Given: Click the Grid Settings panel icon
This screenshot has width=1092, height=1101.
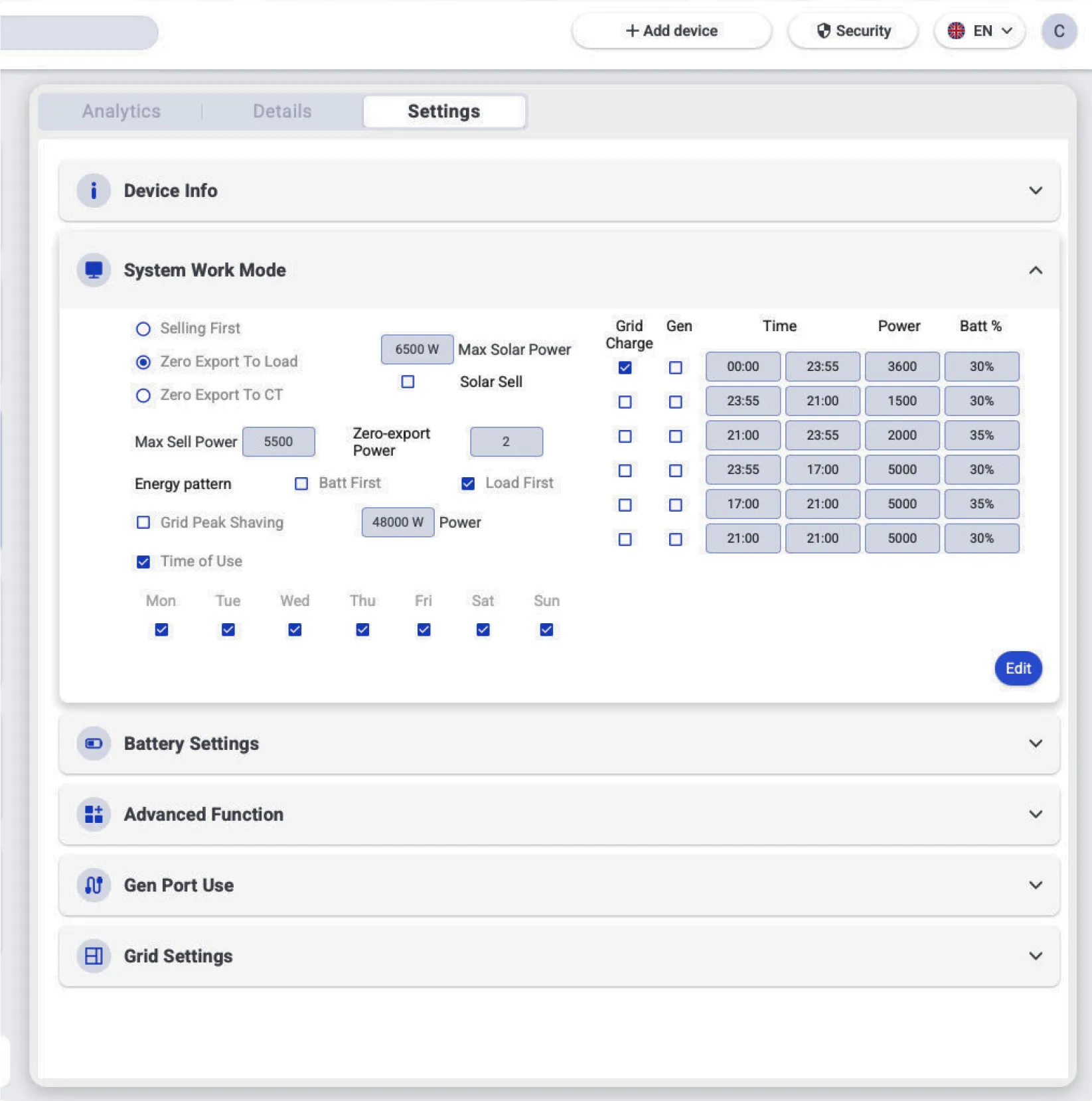Looking at the screenshot, I should (94, 956).
